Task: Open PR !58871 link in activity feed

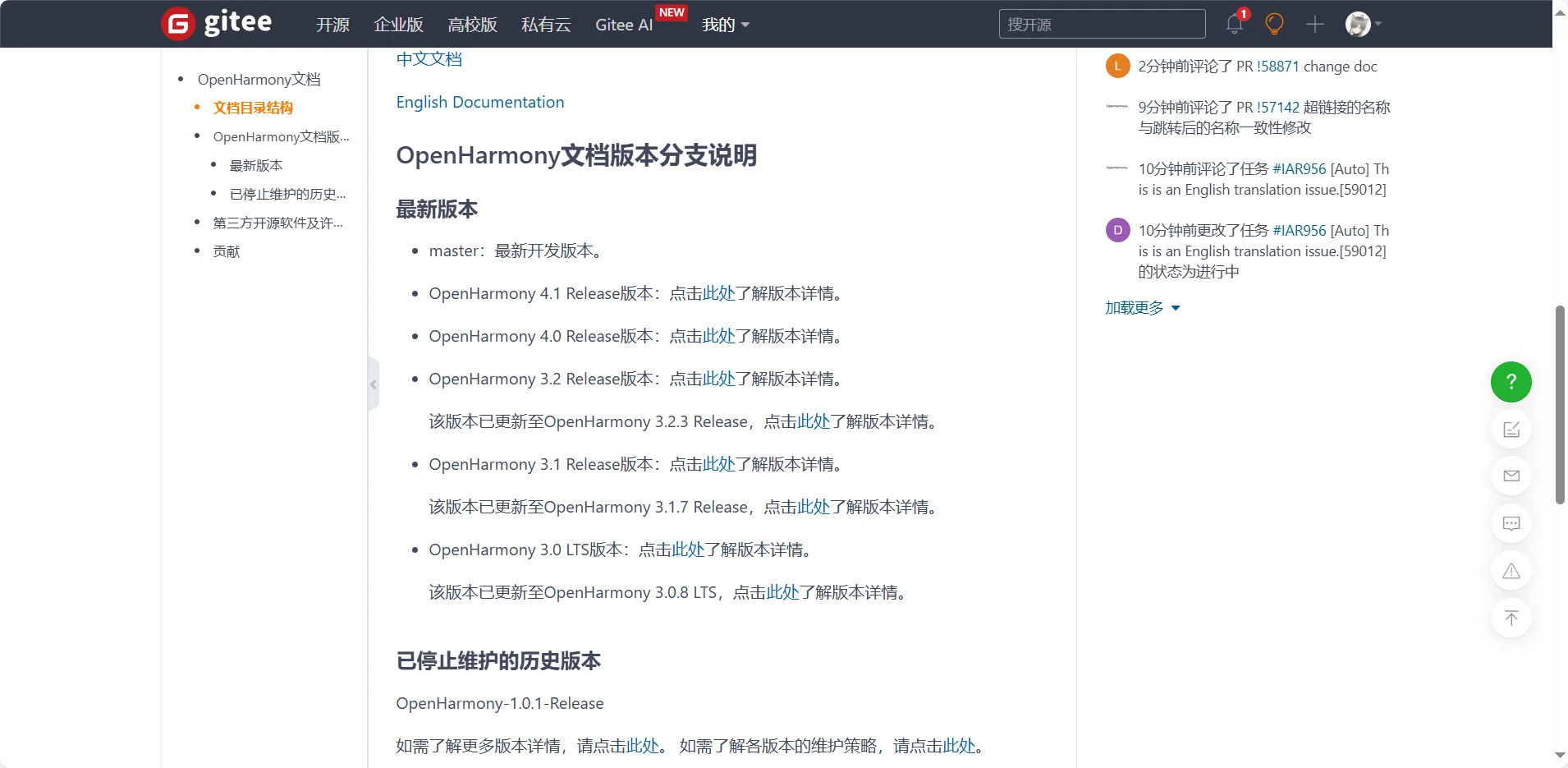Action: tap(1277, 67)
